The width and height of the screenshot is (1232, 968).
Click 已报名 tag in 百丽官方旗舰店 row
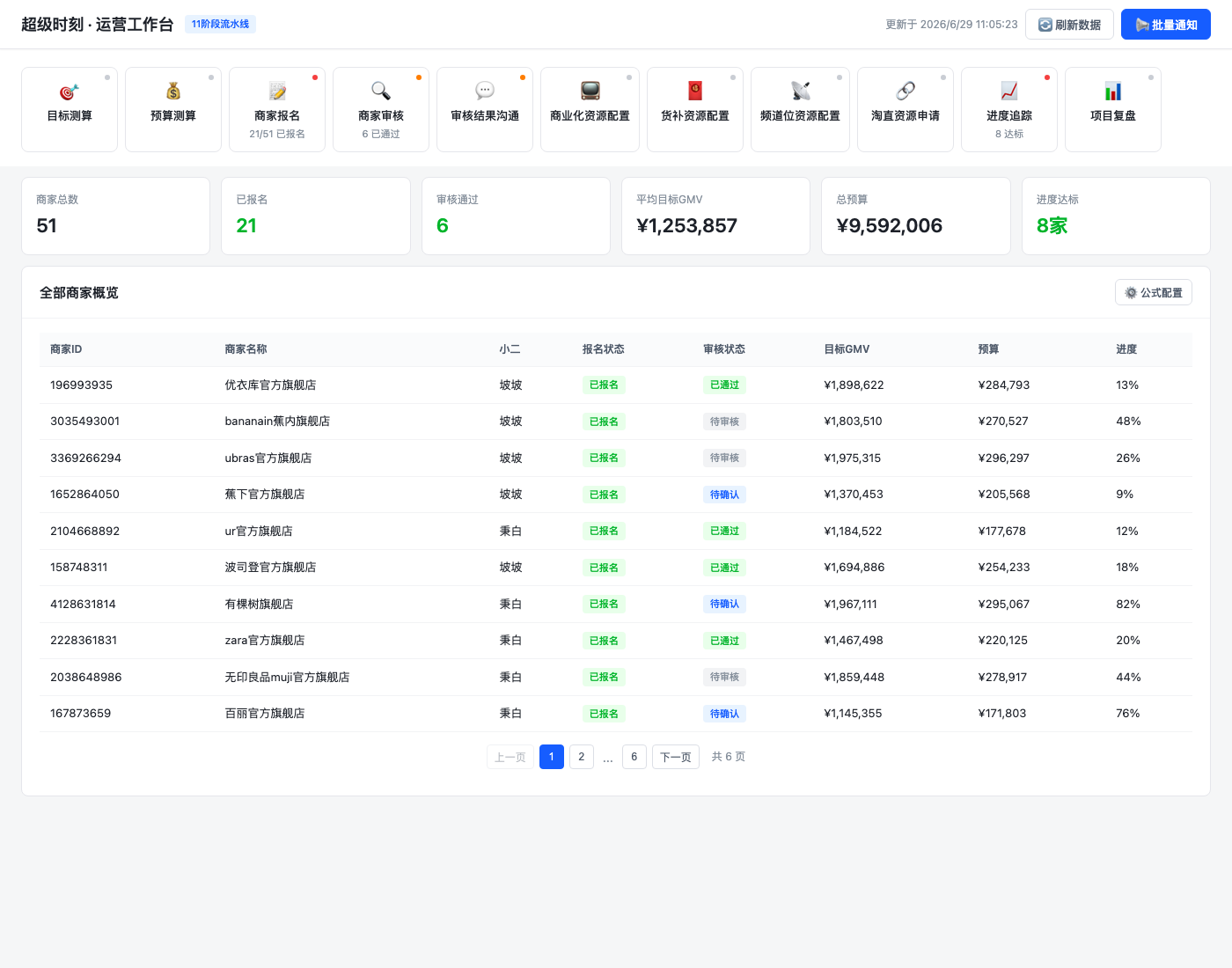tap(604, 714)
